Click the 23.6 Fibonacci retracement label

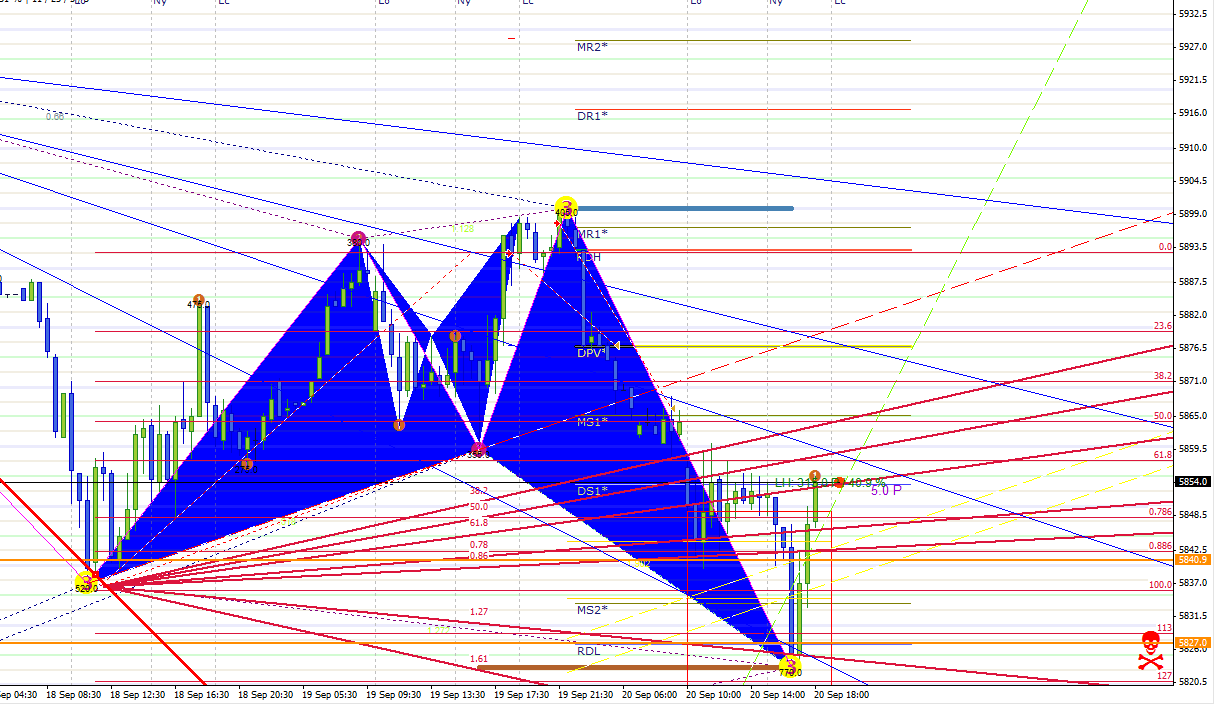tap(1163, 326)
